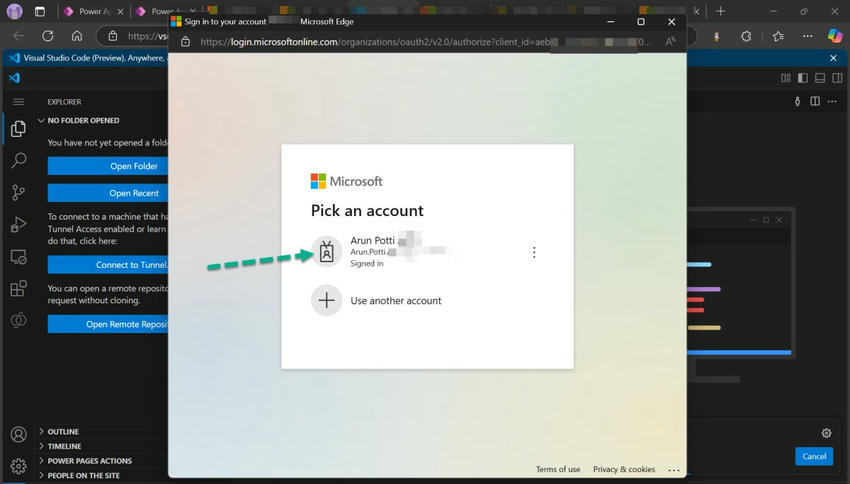
Task: Open Edge profile avatar in title bar
Action: pyautogui.click(x=15, y=11)
